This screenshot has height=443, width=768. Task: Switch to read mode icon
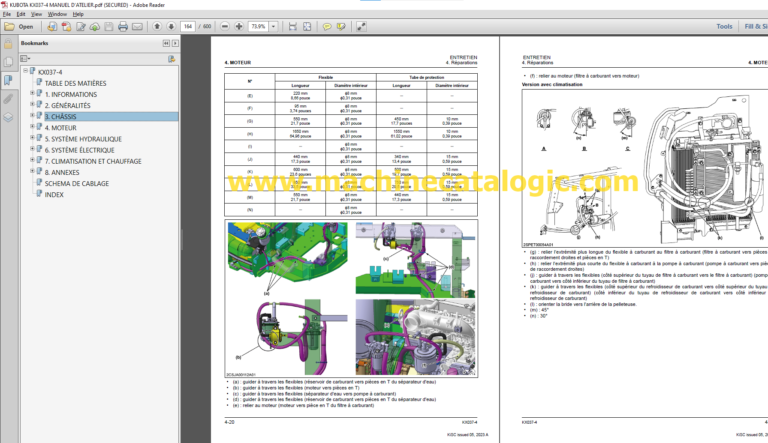click(x=361, y=26)
